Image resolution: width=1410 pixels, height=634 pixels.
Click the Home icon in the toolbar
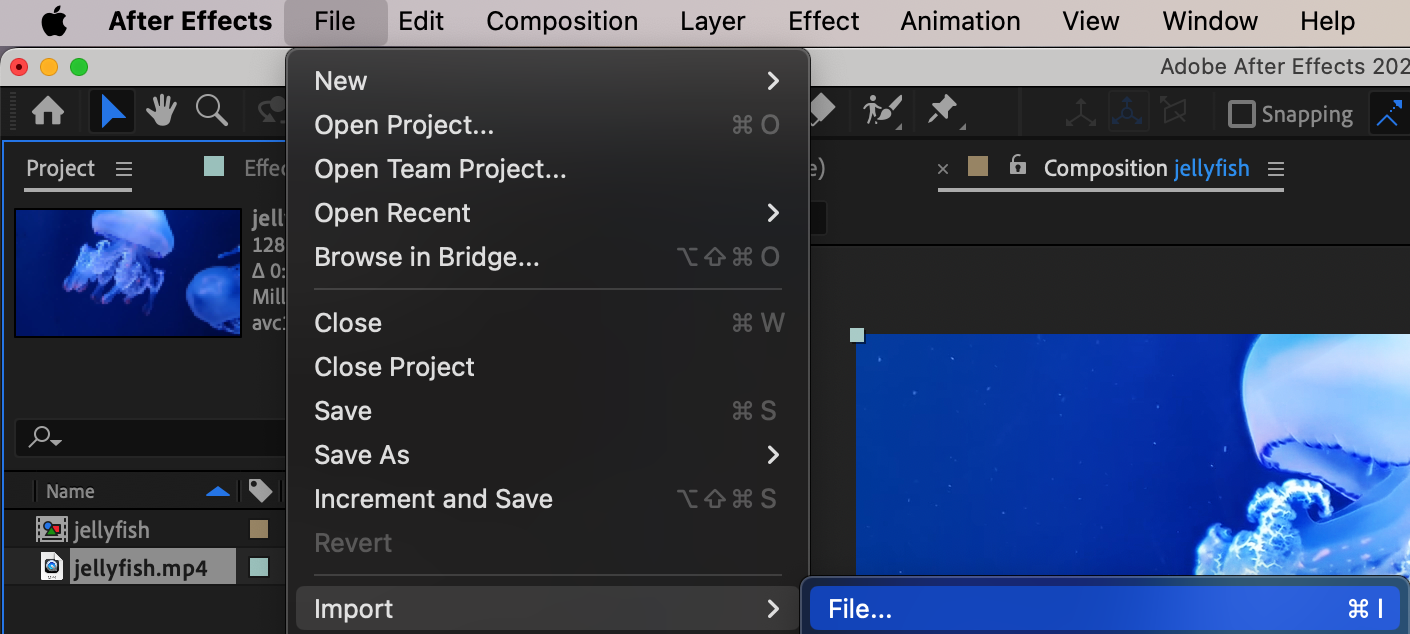(x=47, y=111)
